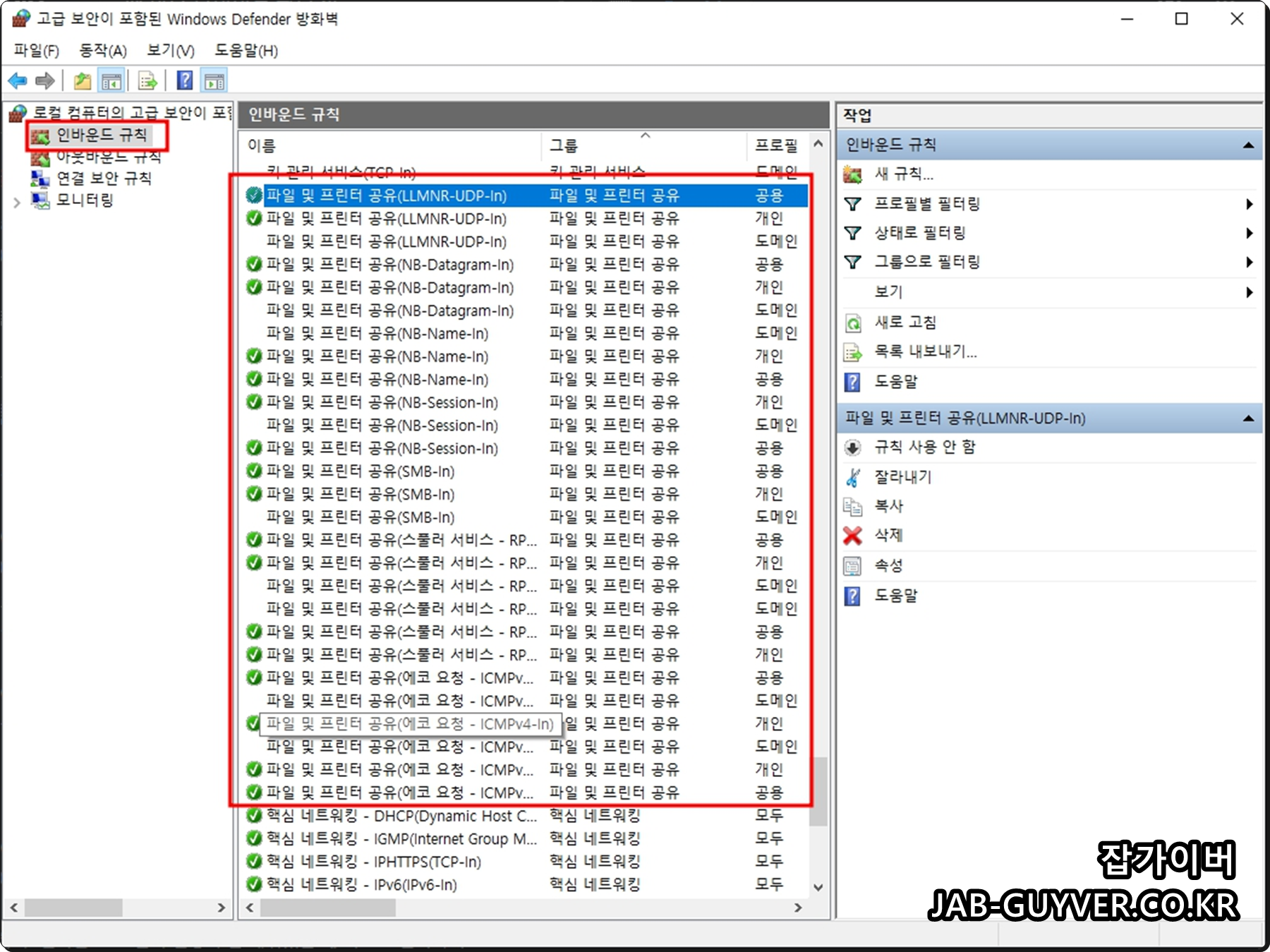Collapse the 인바운드 규칙 action section

click(1249, 144)
